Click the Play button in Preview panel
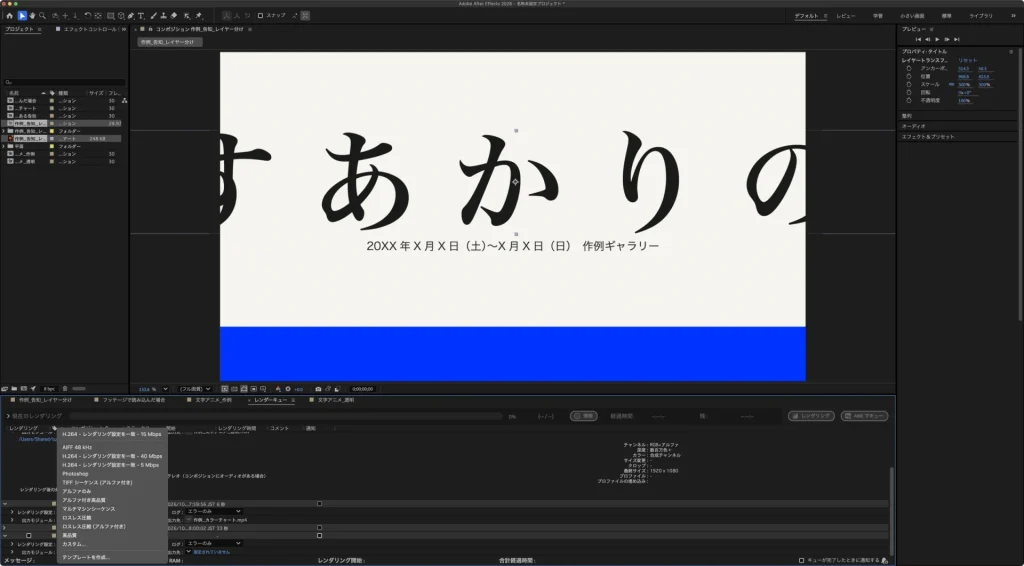 937,40
